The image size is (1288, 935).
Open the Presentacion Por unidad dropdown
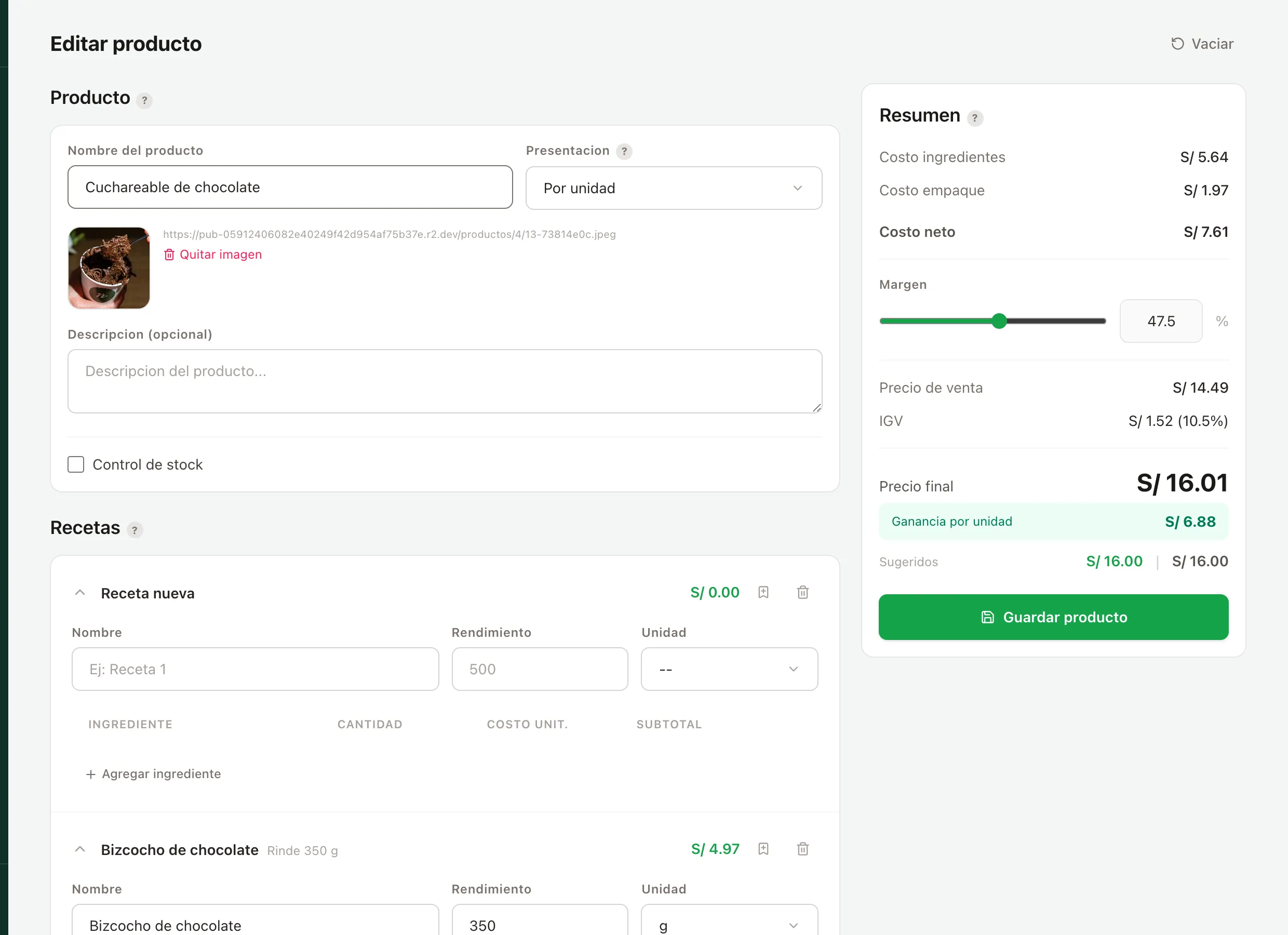[674, 188]
